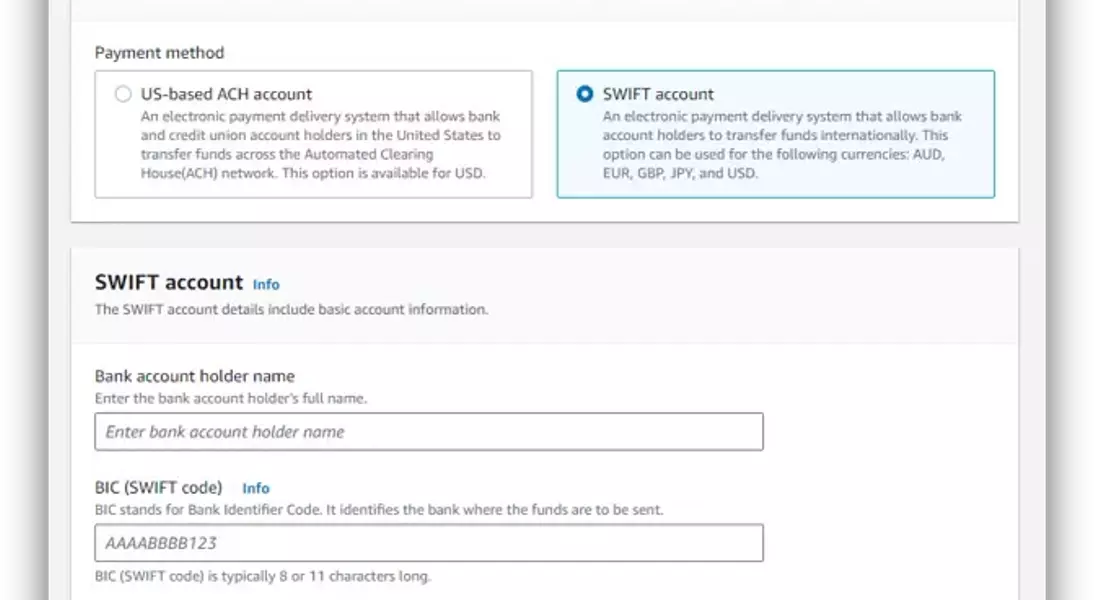This screenshot has height=600, width=1095.
Task: Click the BIC (SWIFT code) field label
Action: [158, 488]
